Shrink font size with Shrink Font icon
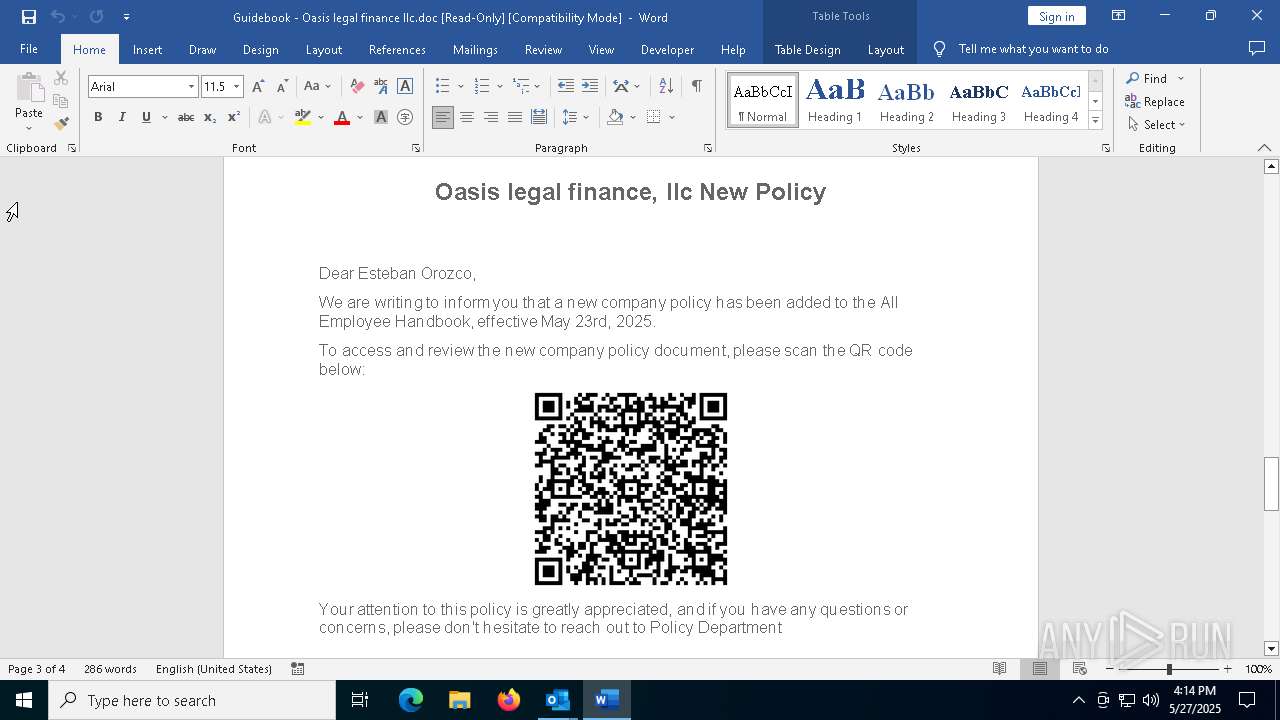The width and height of the screenshot is (1280, 720). [282, 86]
